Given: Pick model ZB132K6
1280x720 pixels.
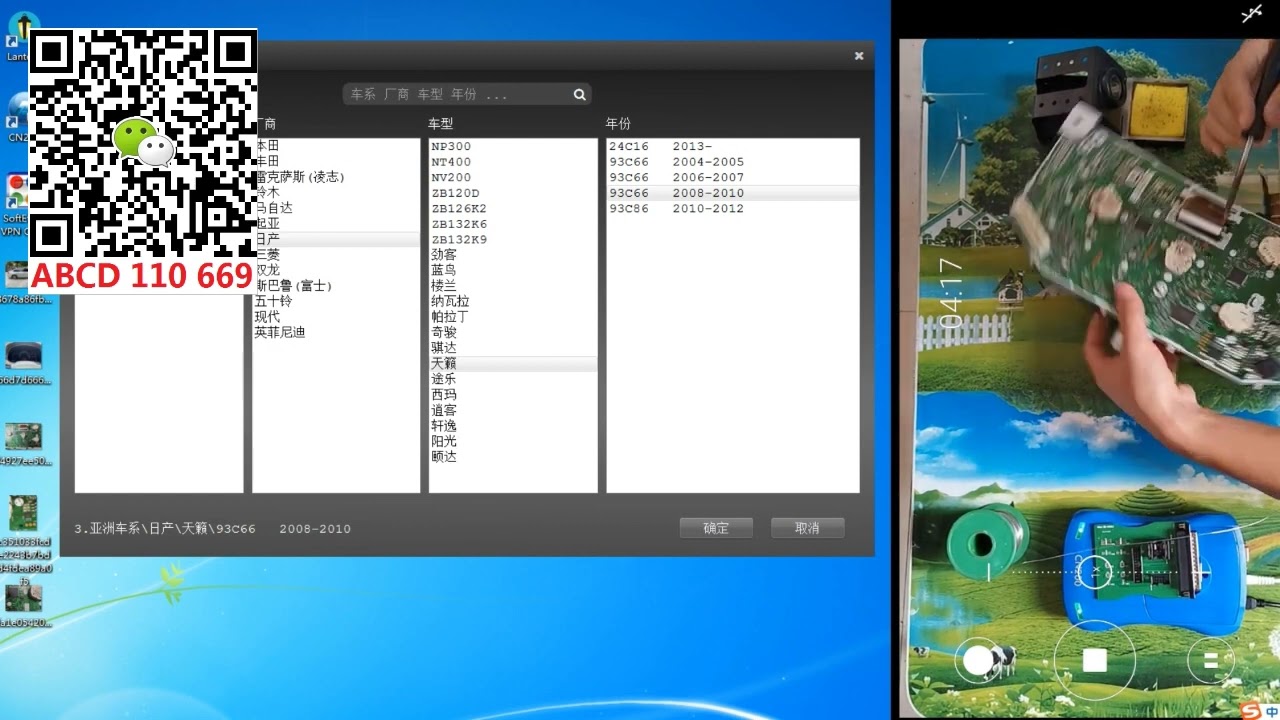Looking at the screenshot, I should pos(513,224).
